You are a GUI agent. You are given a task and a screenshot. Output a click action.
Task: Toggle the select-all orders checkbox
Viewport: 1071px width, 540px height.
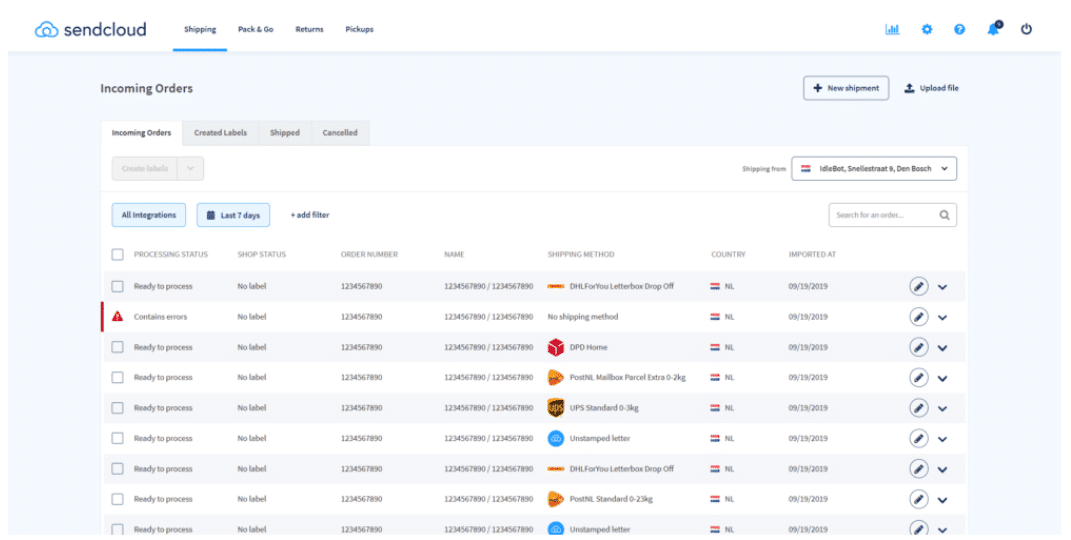tap(117, 255)
